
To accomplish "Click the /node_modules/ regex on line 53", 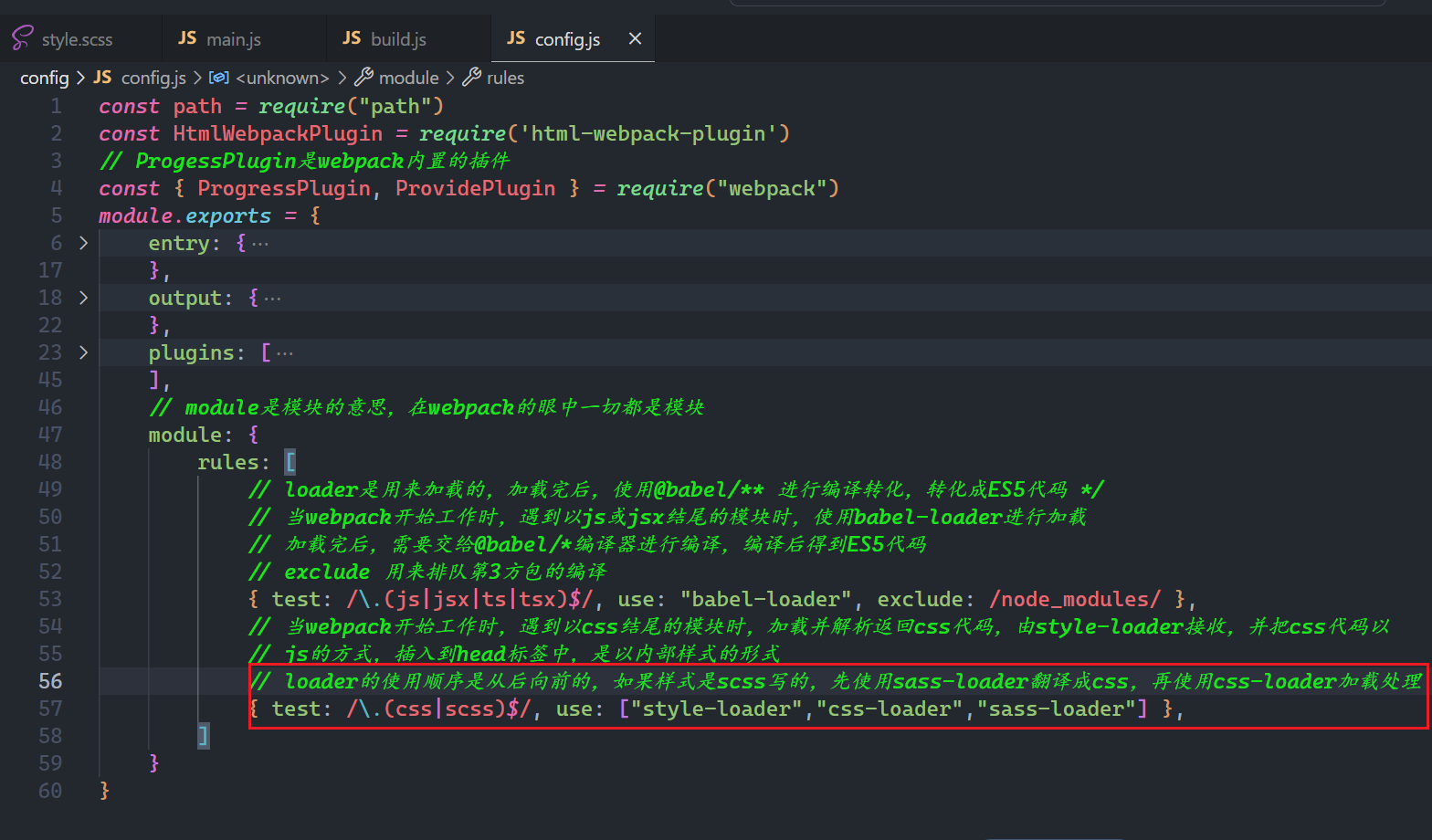I will pos(1075,599).
